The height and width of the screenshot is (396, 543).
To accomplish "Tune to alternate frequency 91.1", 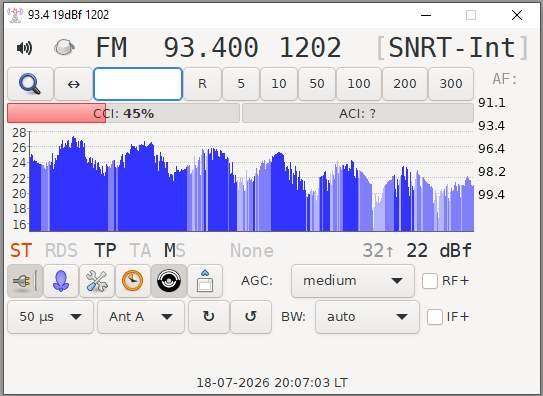I will point(491,103).
